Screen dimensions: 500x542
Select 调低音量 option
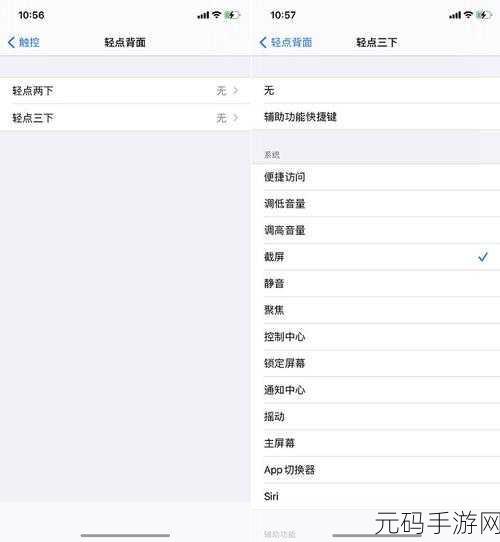[376, 204]
